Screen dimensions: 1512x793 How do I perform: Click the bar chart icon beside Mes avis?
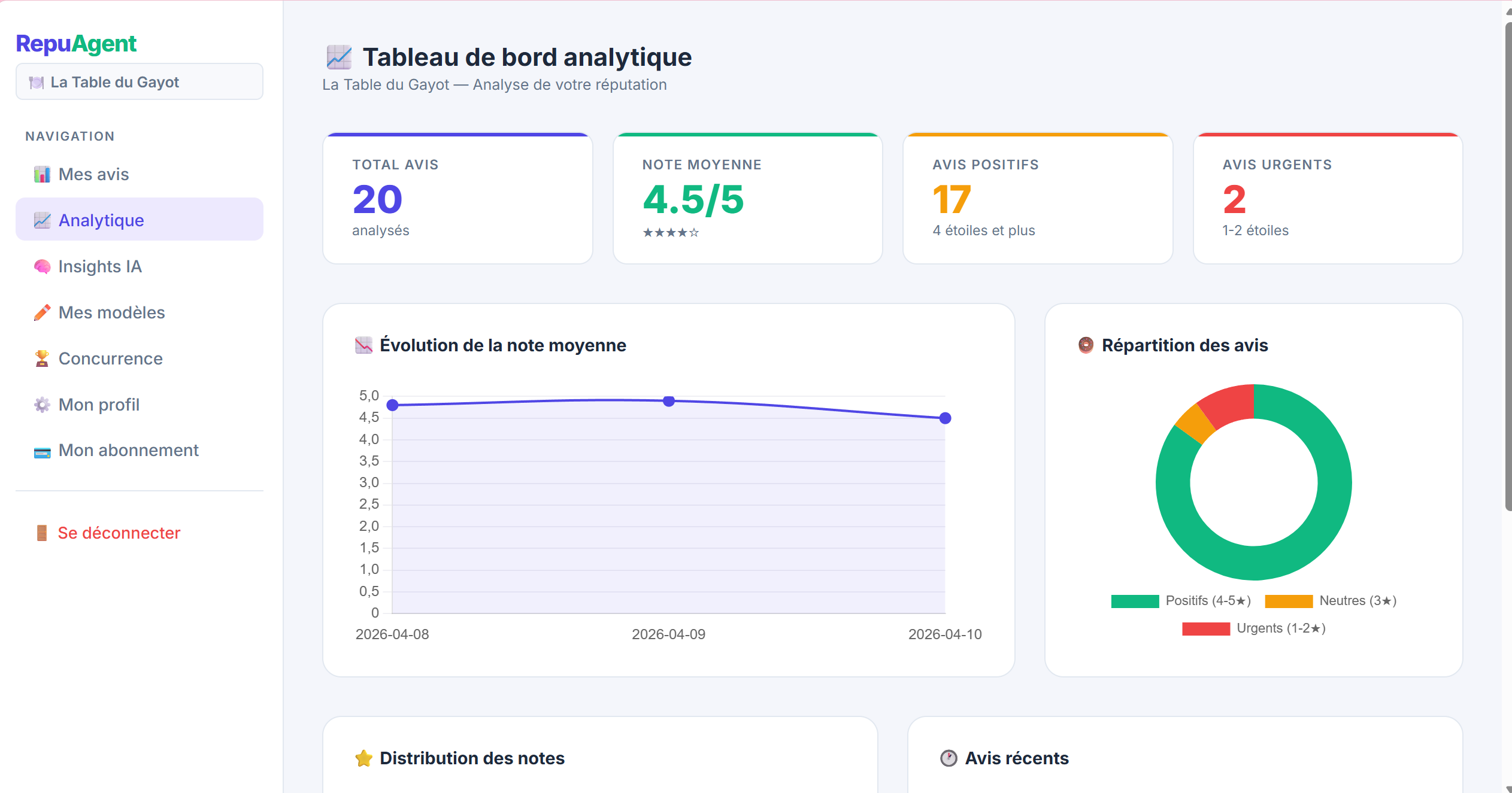click(42, 175)
